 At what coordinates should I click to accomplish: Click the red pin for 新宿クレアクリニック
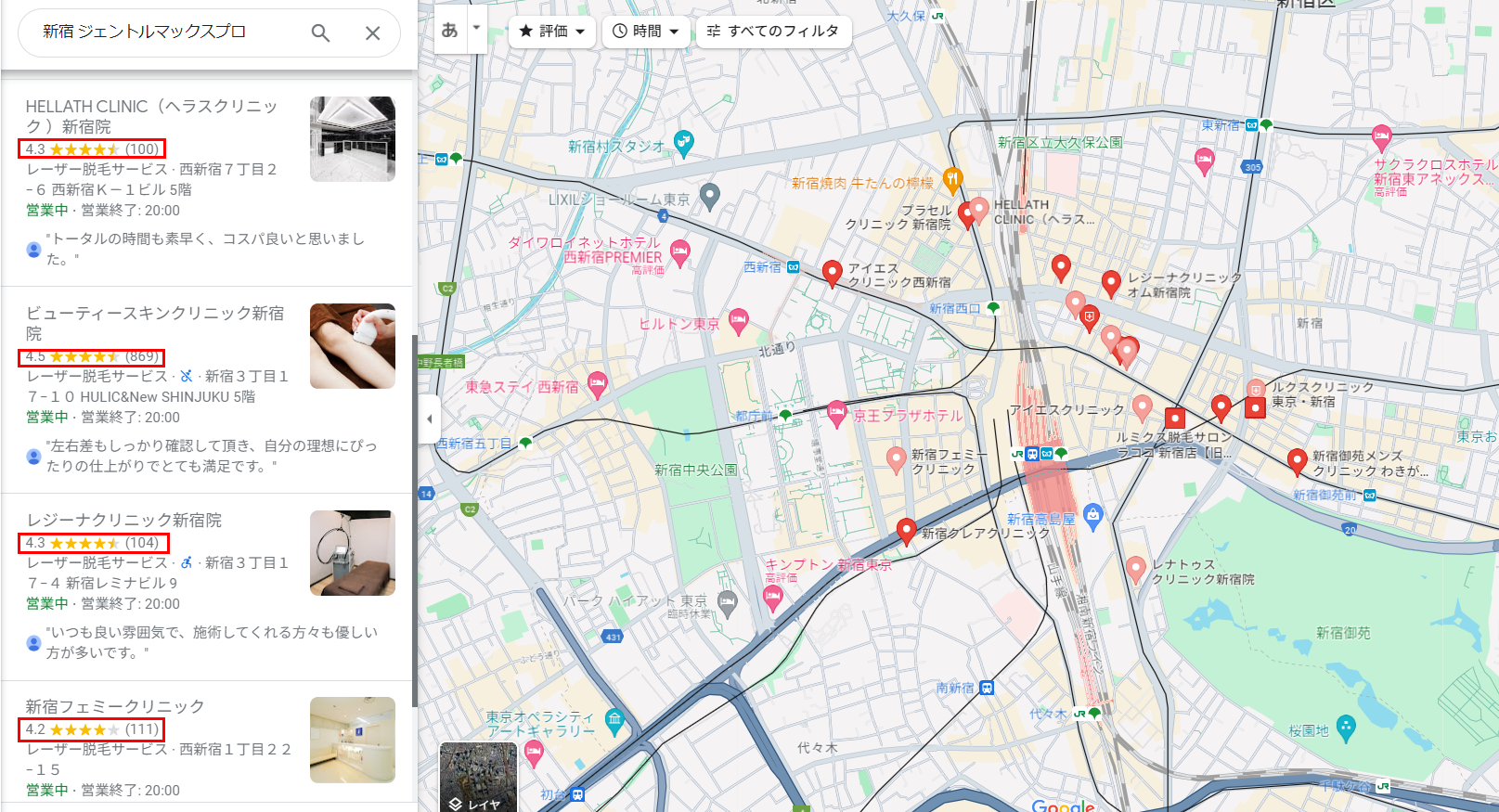[907, 531]
